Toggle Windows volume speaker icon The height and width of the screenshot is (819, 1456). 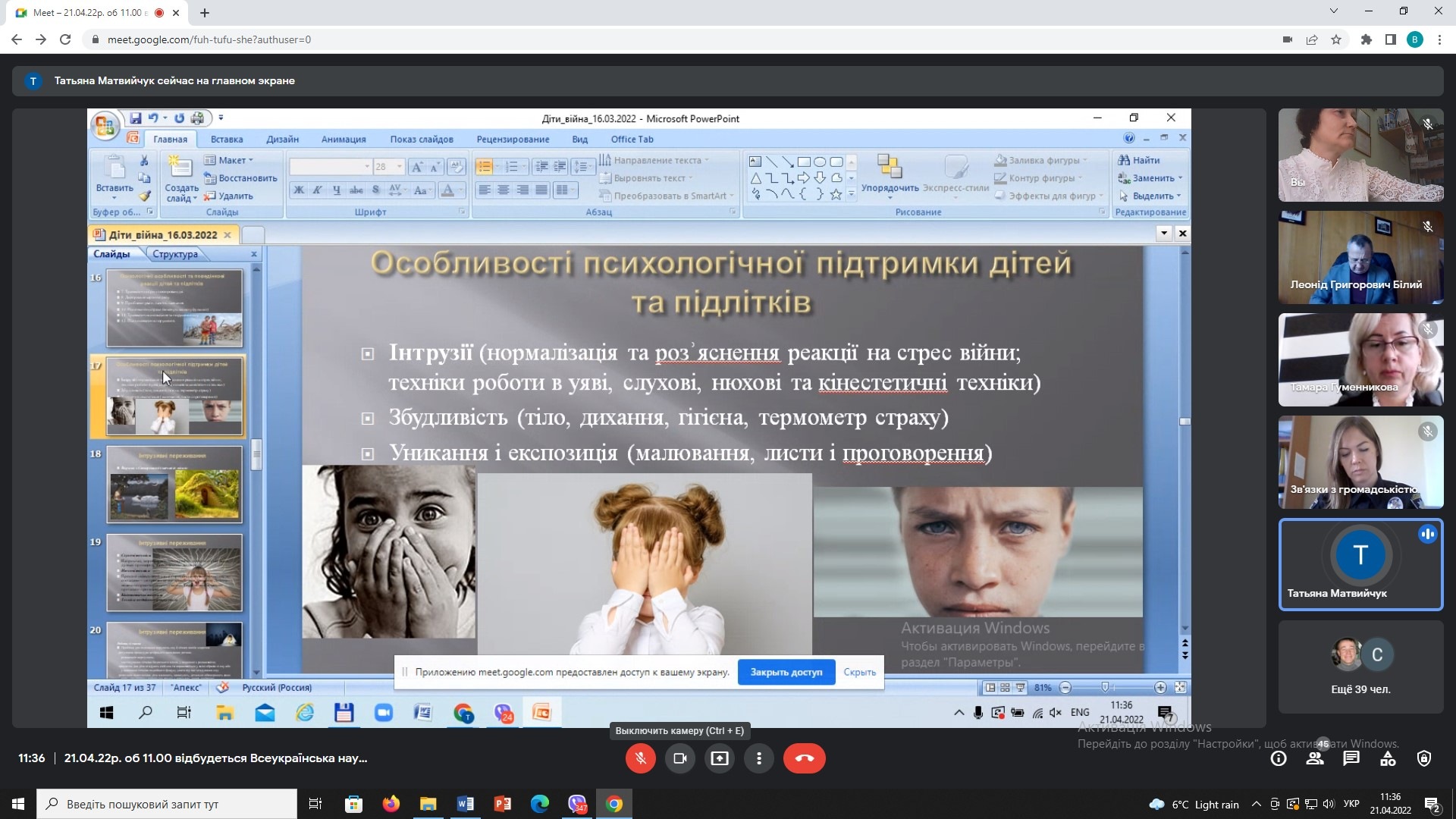tap(1329, 805)
